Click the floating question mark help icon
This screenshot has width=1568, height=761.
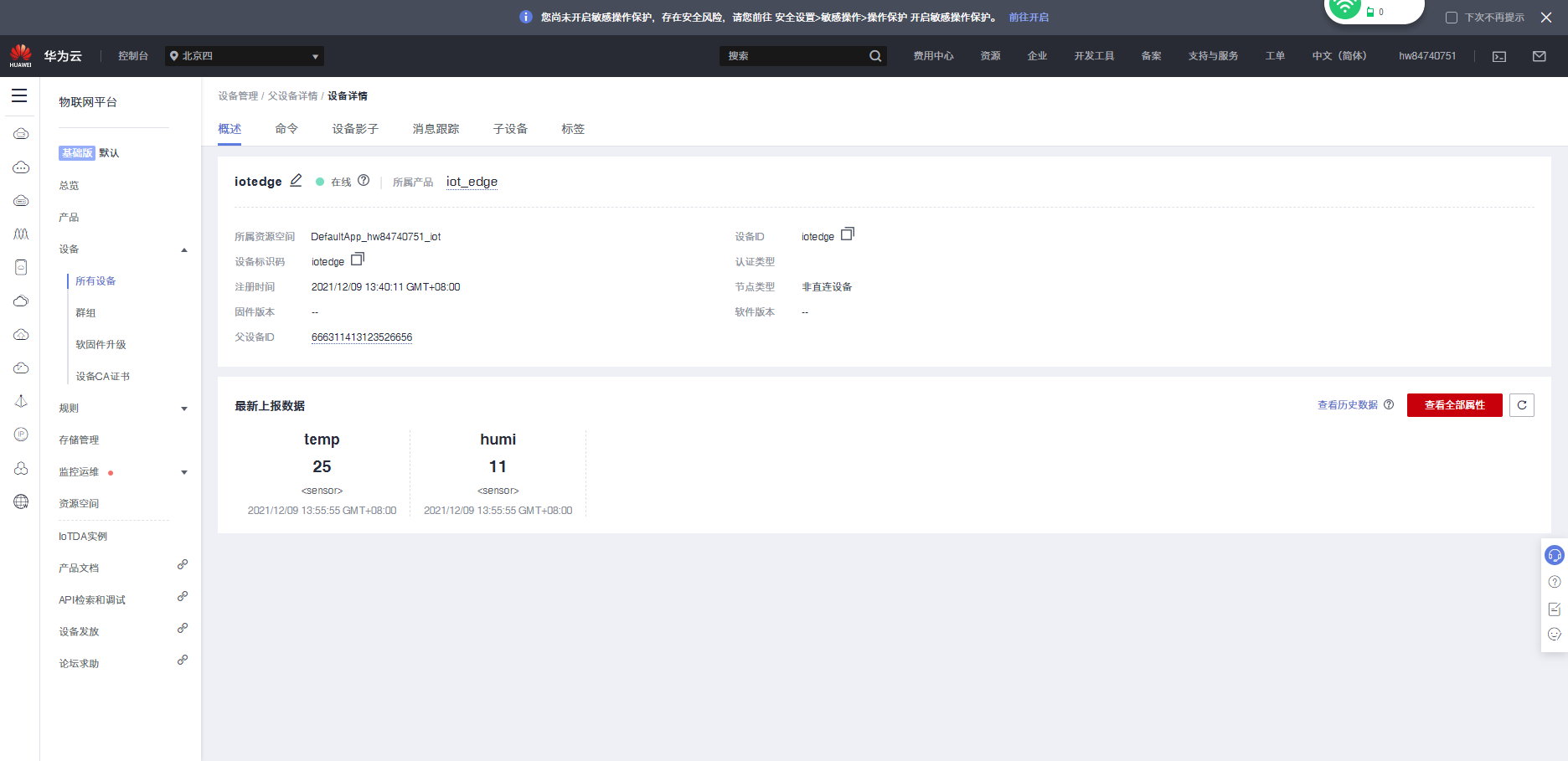pyautogui.click(x=1555, y=582)
